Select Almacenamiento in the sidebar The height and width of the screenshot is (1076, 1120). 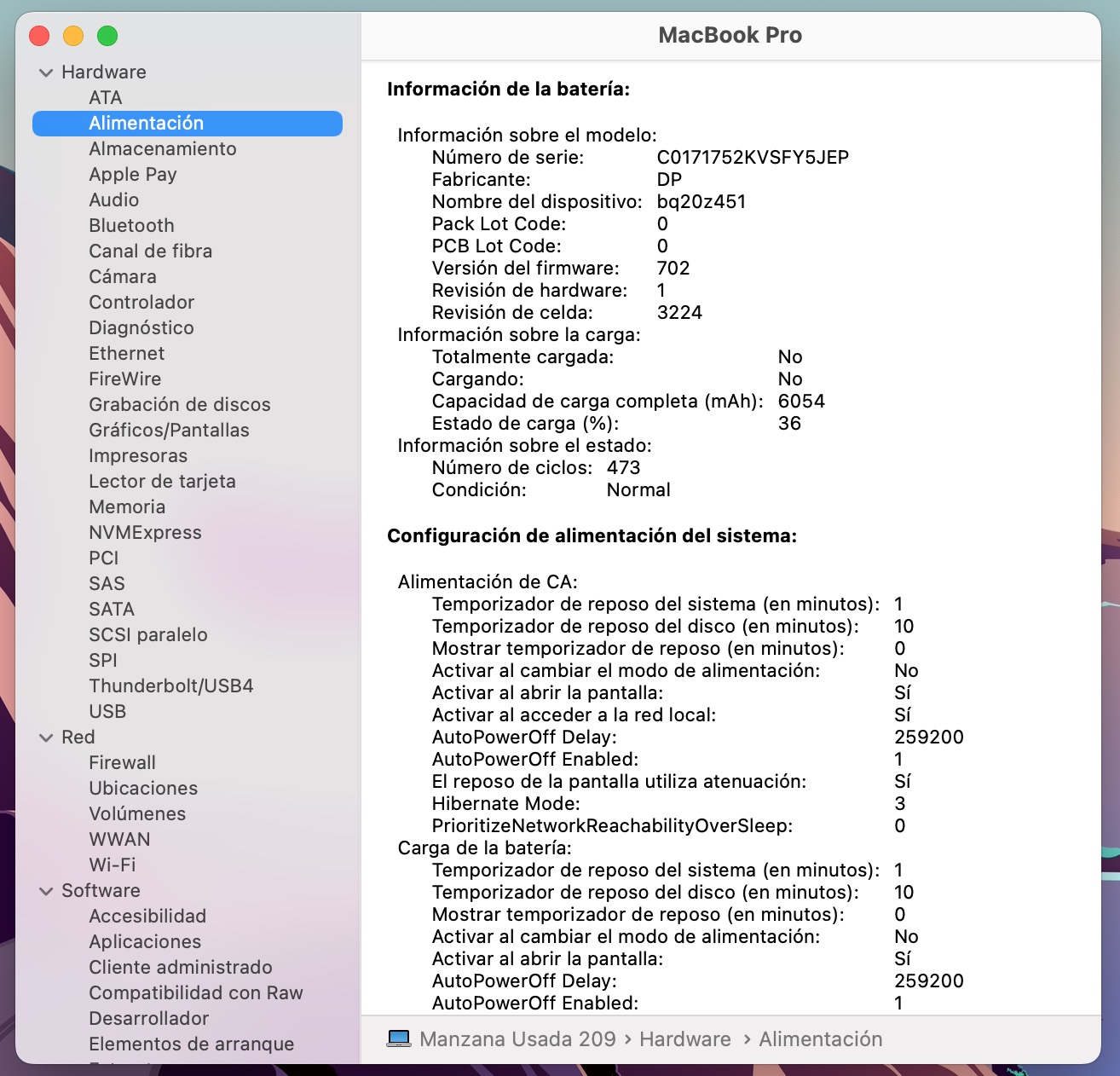(x=163, y=148)
